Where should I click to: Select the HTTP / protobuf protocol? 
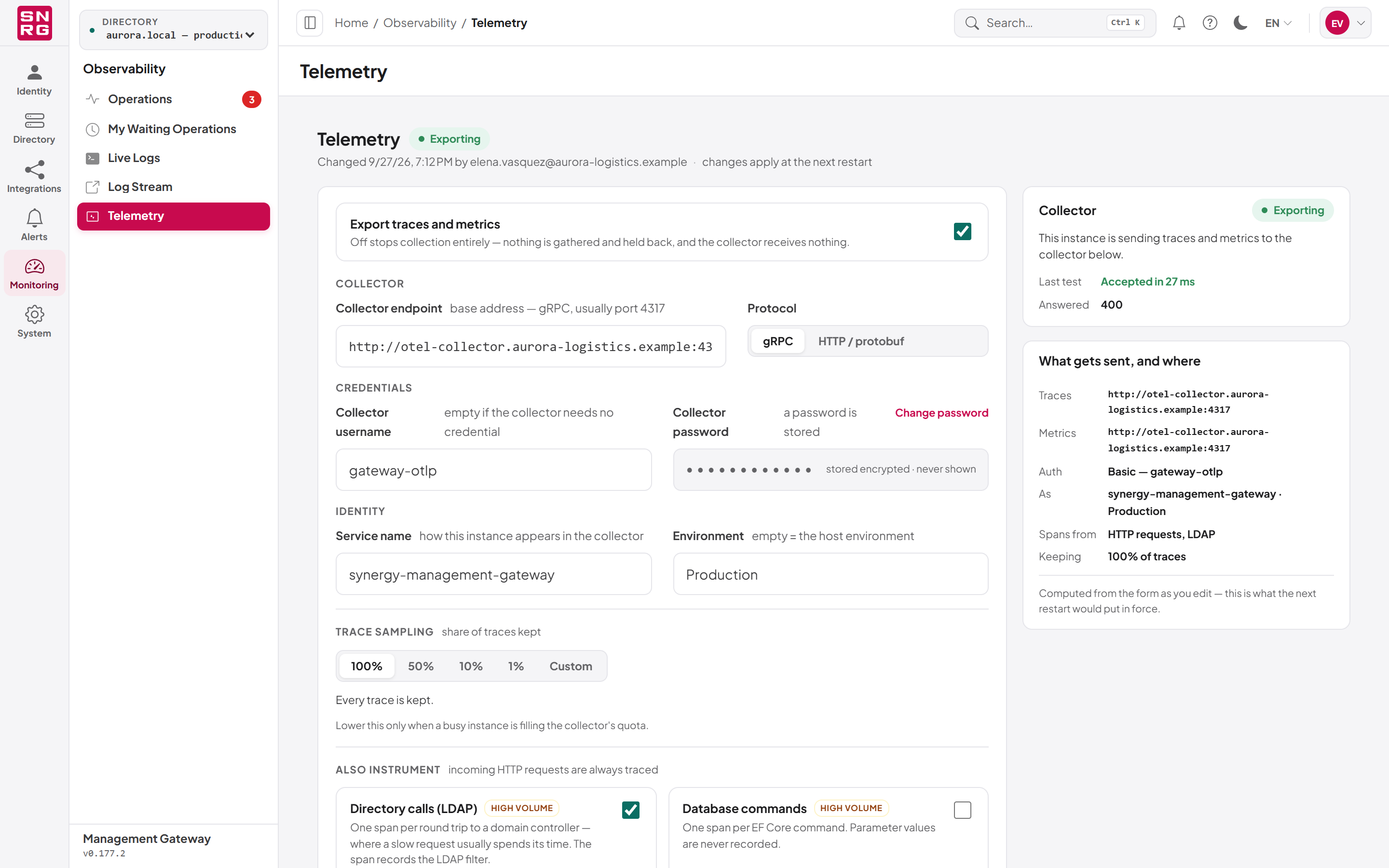pyautogui.click(x=861, y=341)
